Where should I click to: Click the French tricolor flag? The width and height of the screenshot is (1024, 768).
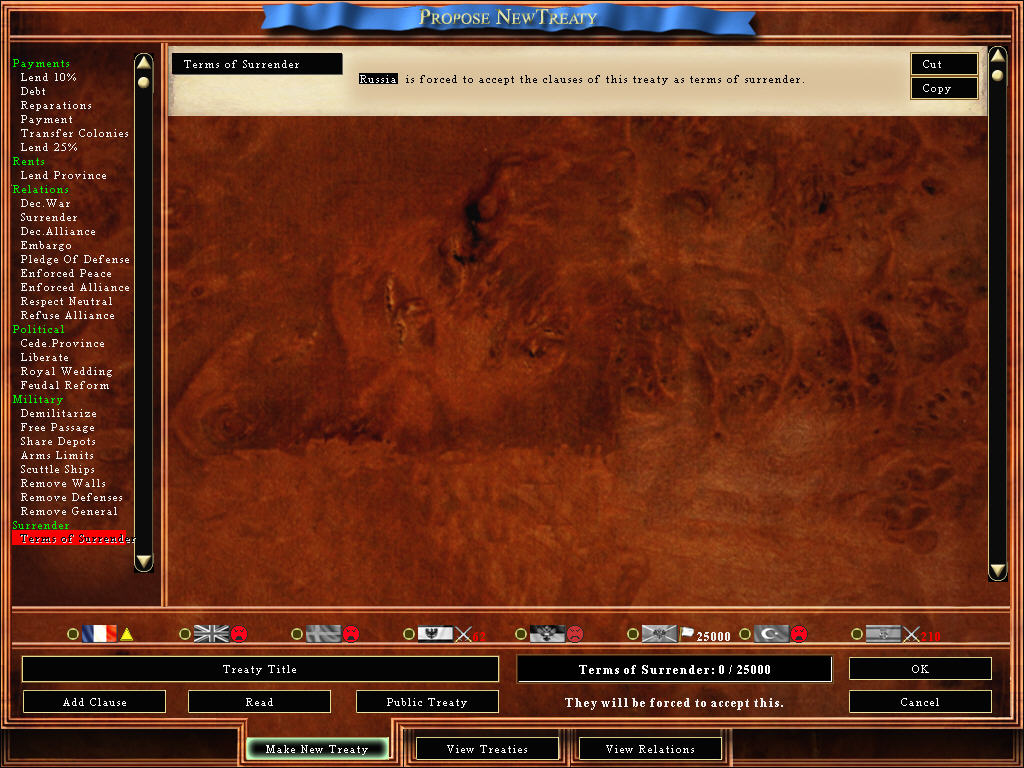(x=99, y=633)
